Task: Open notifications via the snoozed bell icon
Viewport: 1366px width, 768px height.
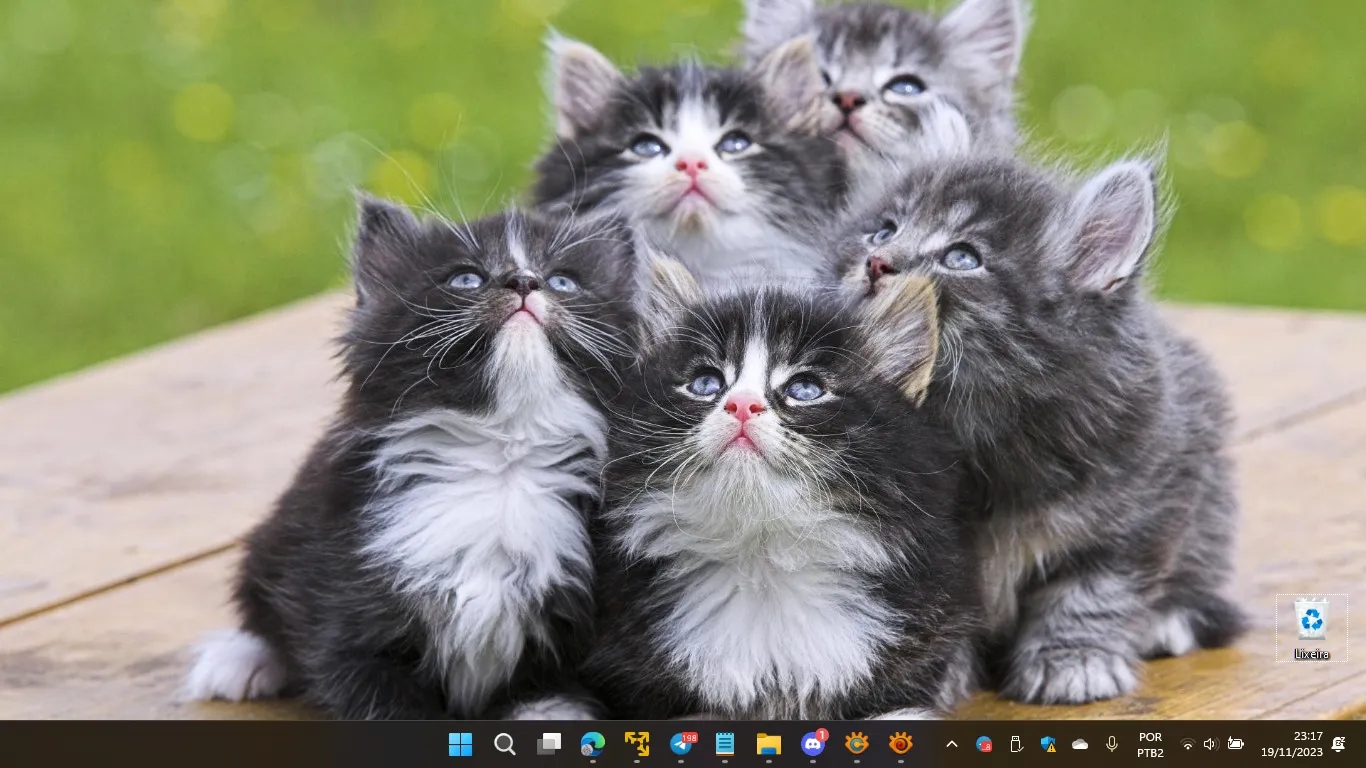Action: pos(1338,744)
